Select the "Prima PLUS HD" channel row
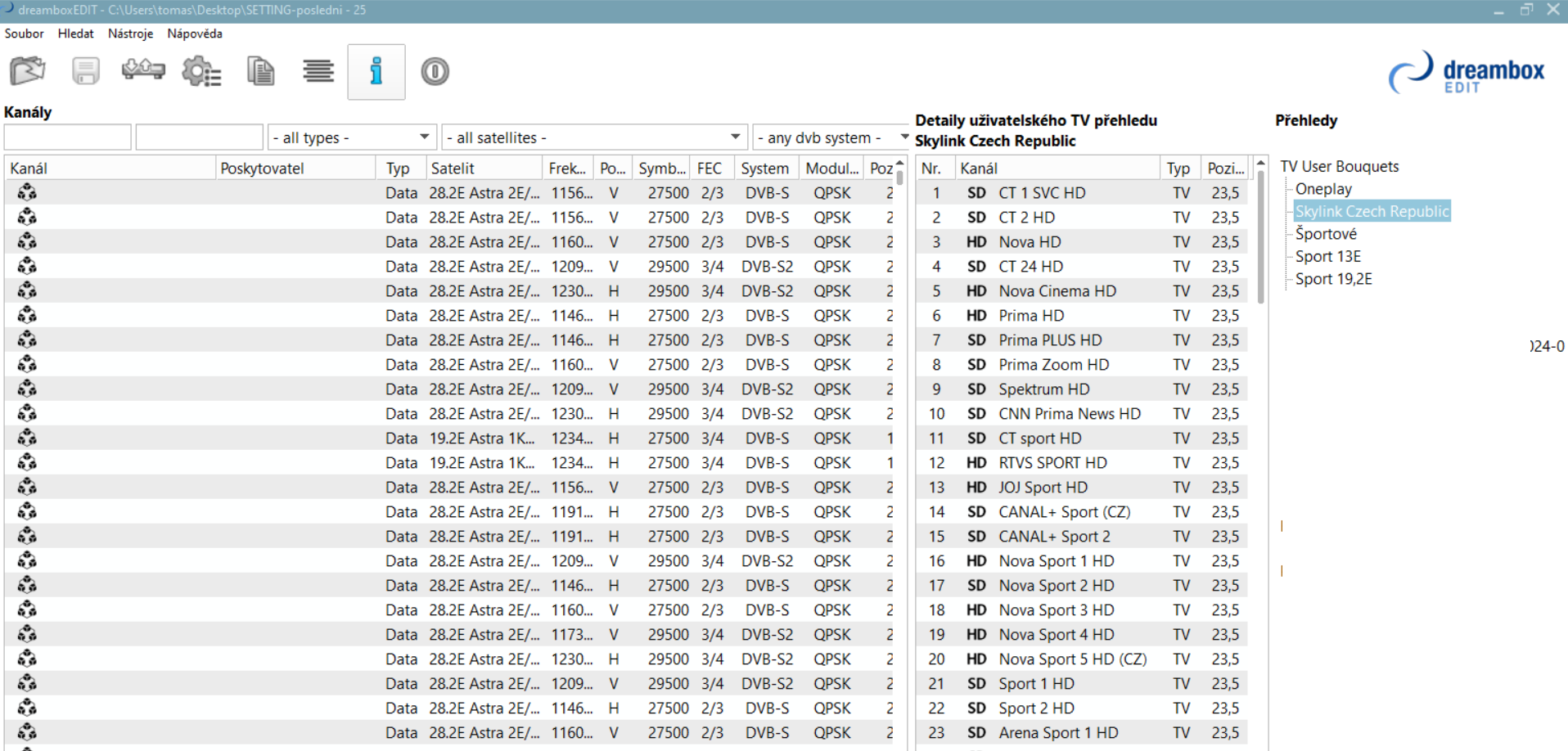Image resolution: width=1568 pixels, height=751 pixels. click(1084, 340)
